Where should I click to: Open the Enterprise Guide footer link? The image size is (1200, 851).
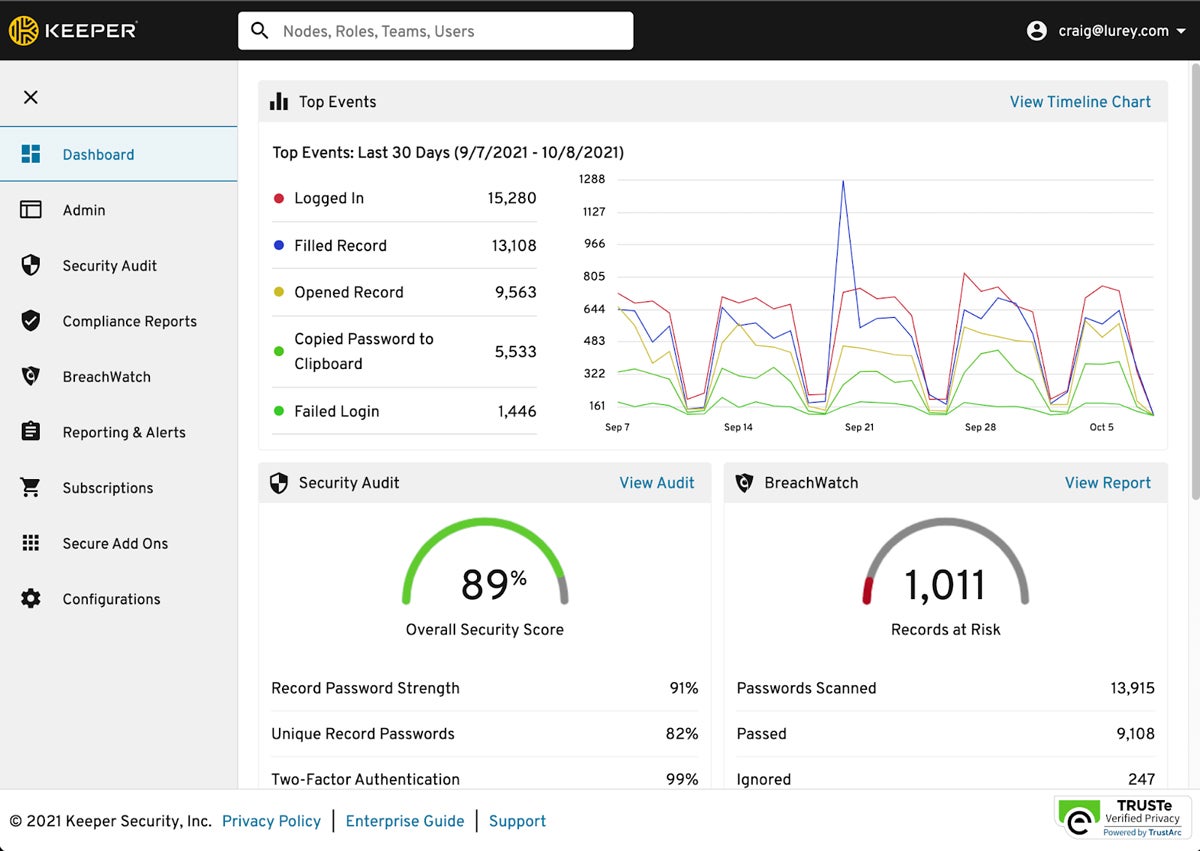coord(405,821)
